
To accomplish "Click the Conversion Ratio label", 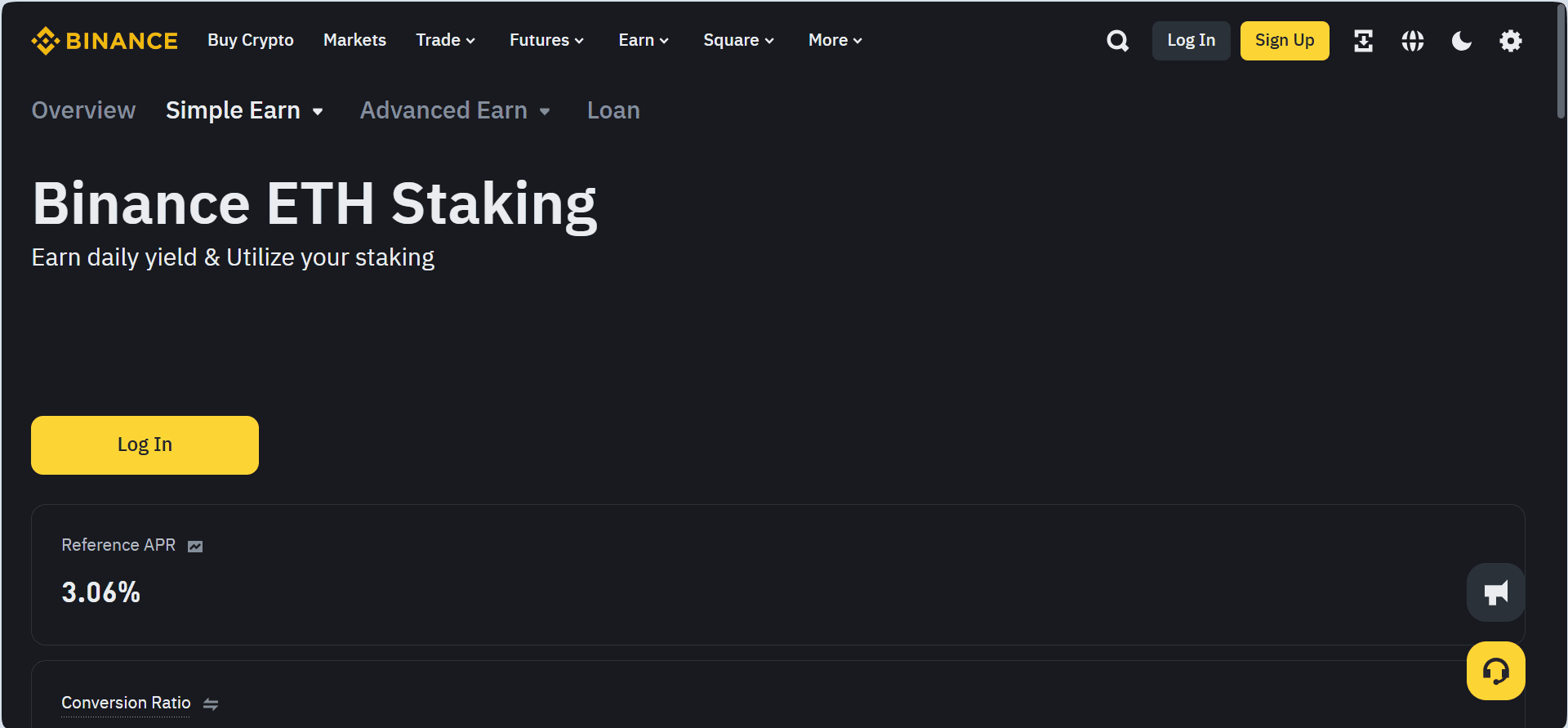I will coord(126,703).
